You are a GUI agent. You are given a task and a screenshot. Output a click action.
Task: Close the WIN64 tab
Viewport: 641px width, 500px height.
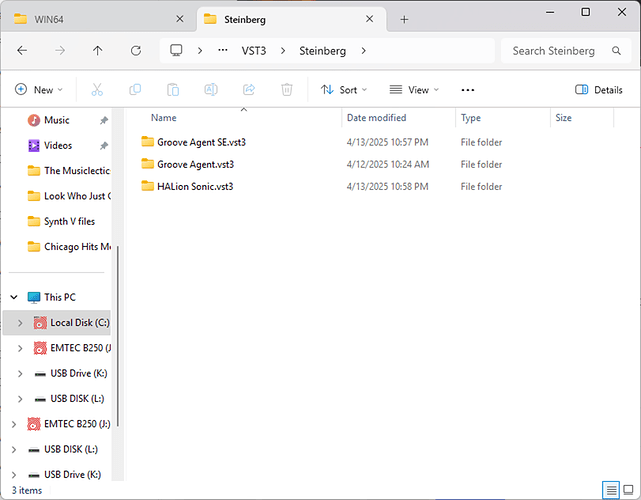tap(179, 19)
